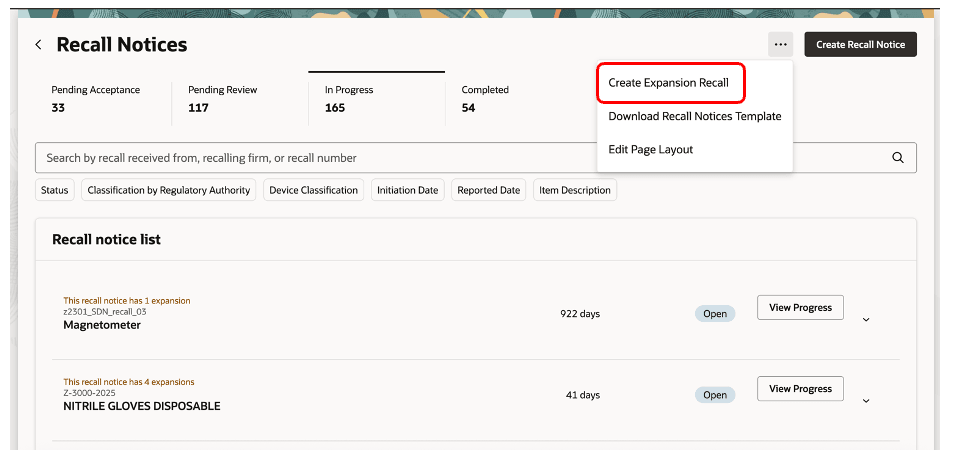The width and height of the screenshot is (955, 458).
Task: Expand the NITRILE GLOVES DISPOSABLE row
Action: 866,401
